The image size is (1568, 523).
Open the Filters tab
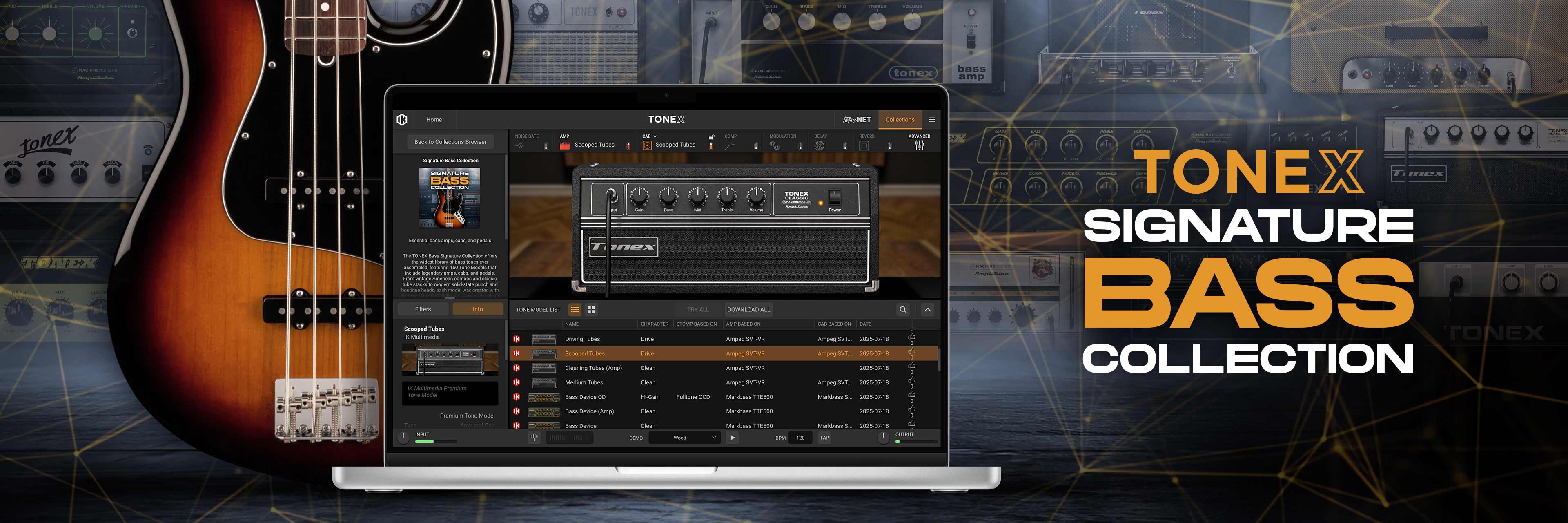(423, 309)
